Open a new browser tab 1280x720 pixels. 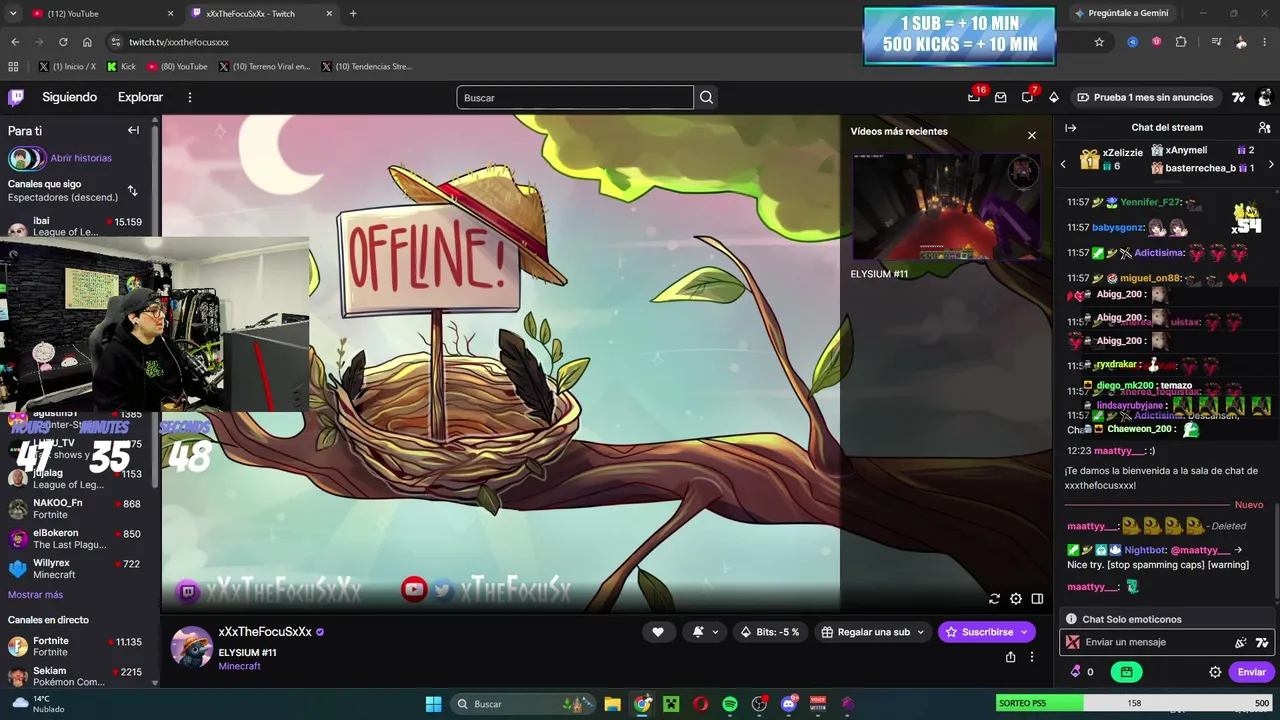click(353, 13)
